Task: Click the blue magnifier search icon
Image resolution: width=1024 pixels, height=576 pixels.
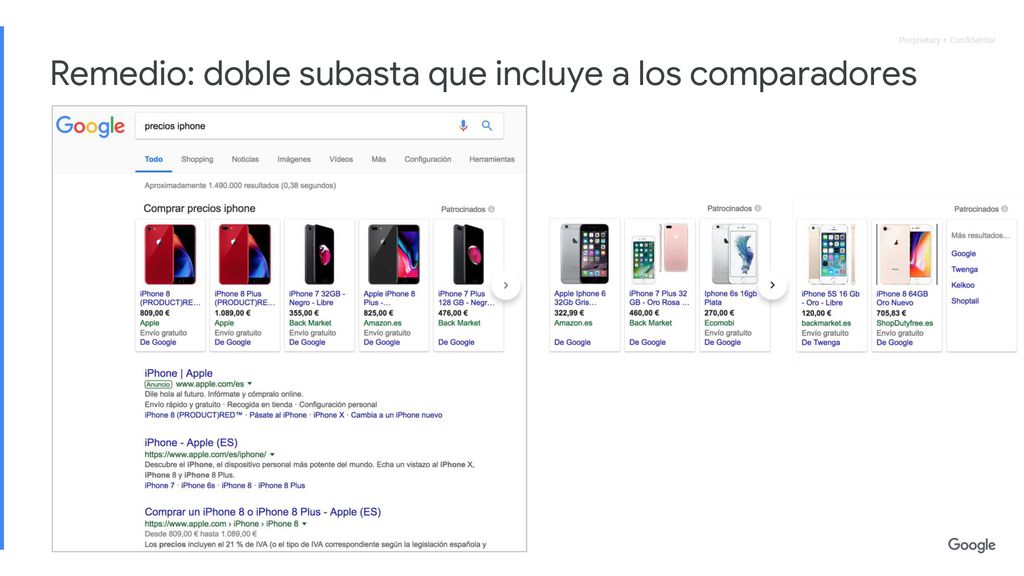Action: click(487, 125)
